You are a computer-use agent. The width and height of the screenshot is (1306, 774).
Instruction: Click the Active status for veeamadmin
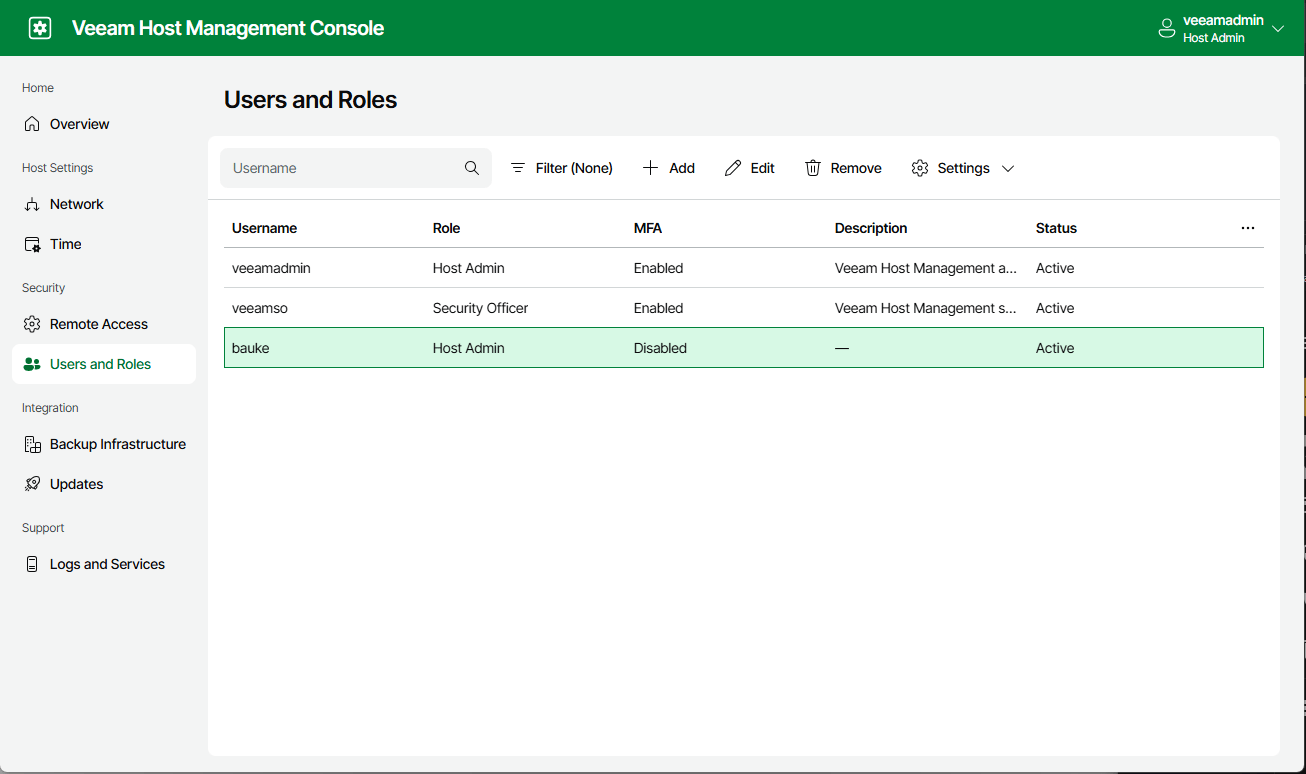coord(1055,268)
